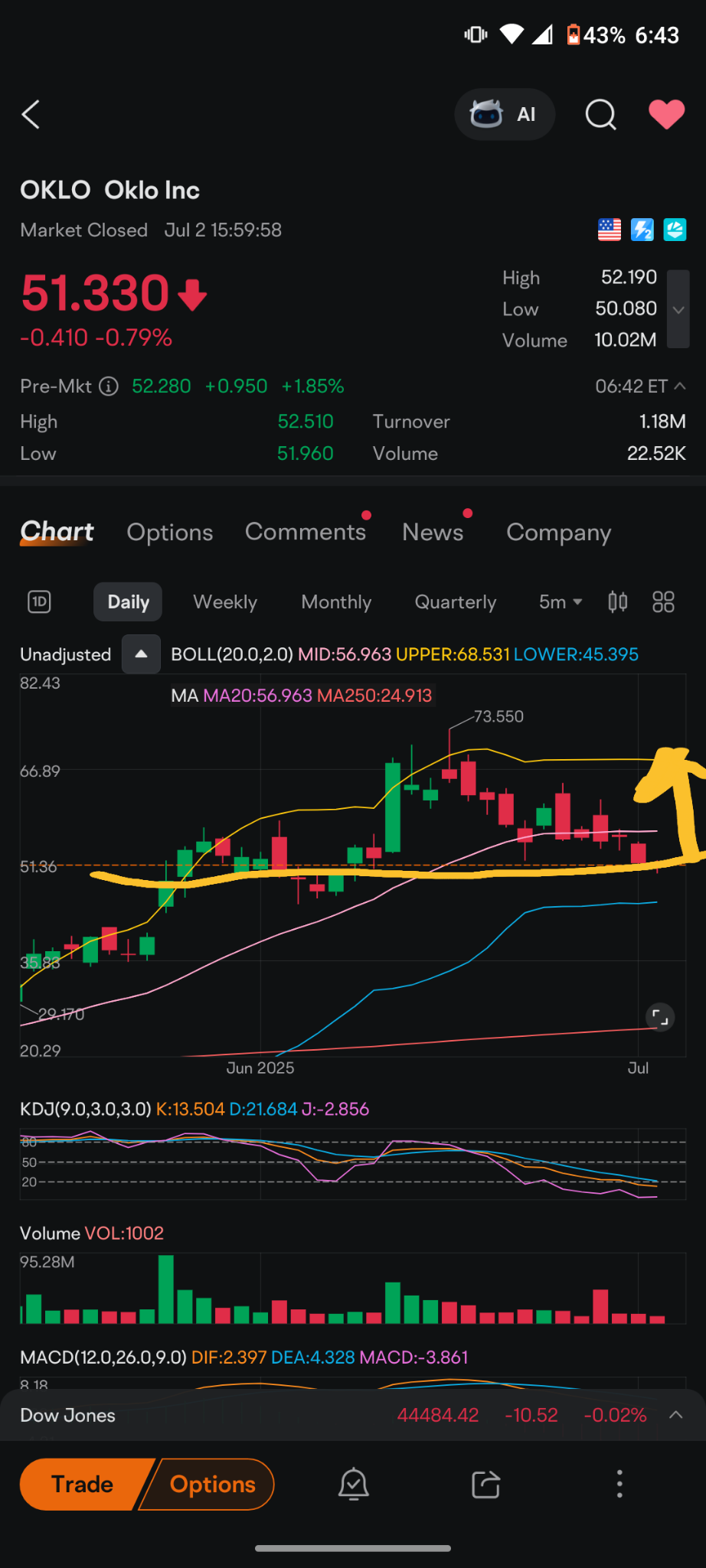The image size is (706, 1568).
Task: Tap the share icon
Action: coord(486,1485)
